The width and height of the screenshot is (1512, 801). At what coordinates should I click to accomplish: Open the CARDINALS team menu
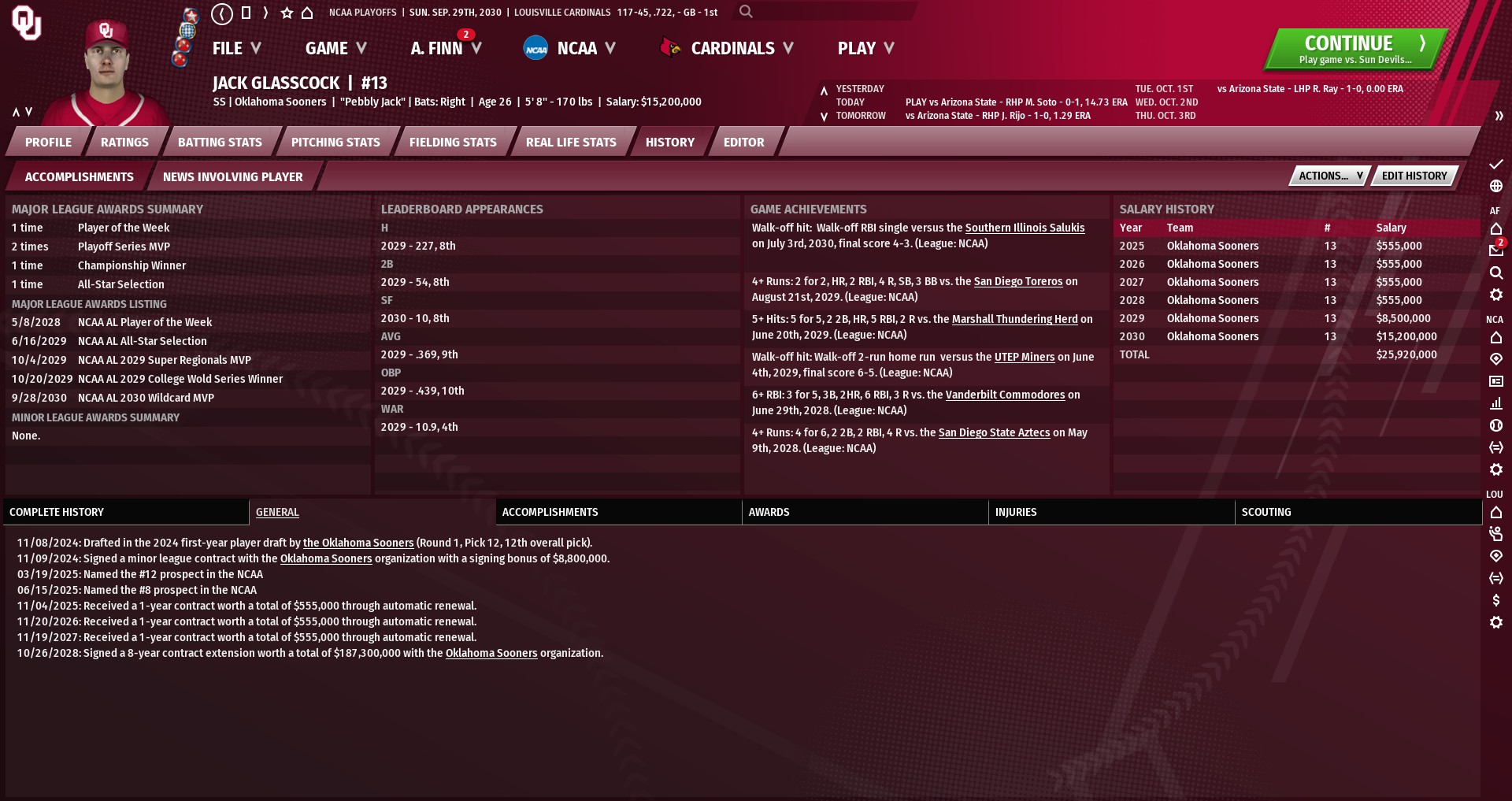pyautogui.click(x=742, y=49)
